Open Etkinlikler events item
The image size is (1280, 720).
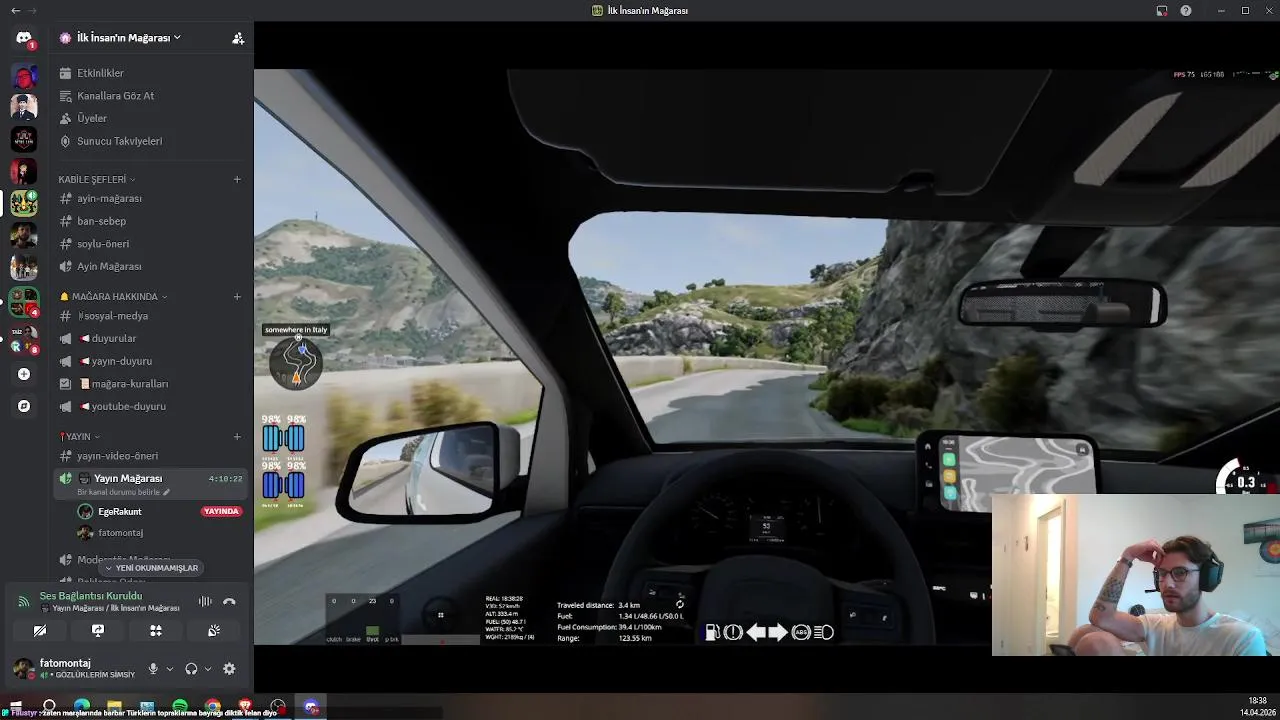152,73
